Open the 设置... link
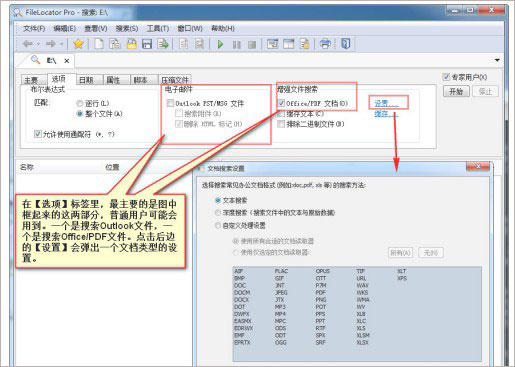The width and height of the screenshot is (515, 367). click(x=386, y=103)
